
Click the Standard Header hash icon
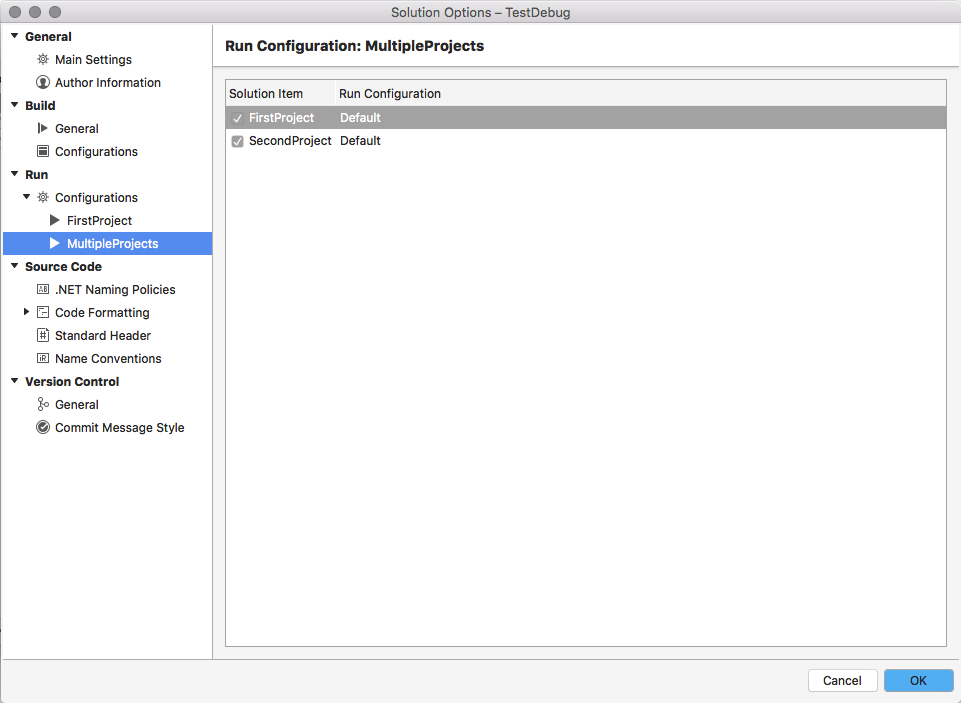(43, 335)
